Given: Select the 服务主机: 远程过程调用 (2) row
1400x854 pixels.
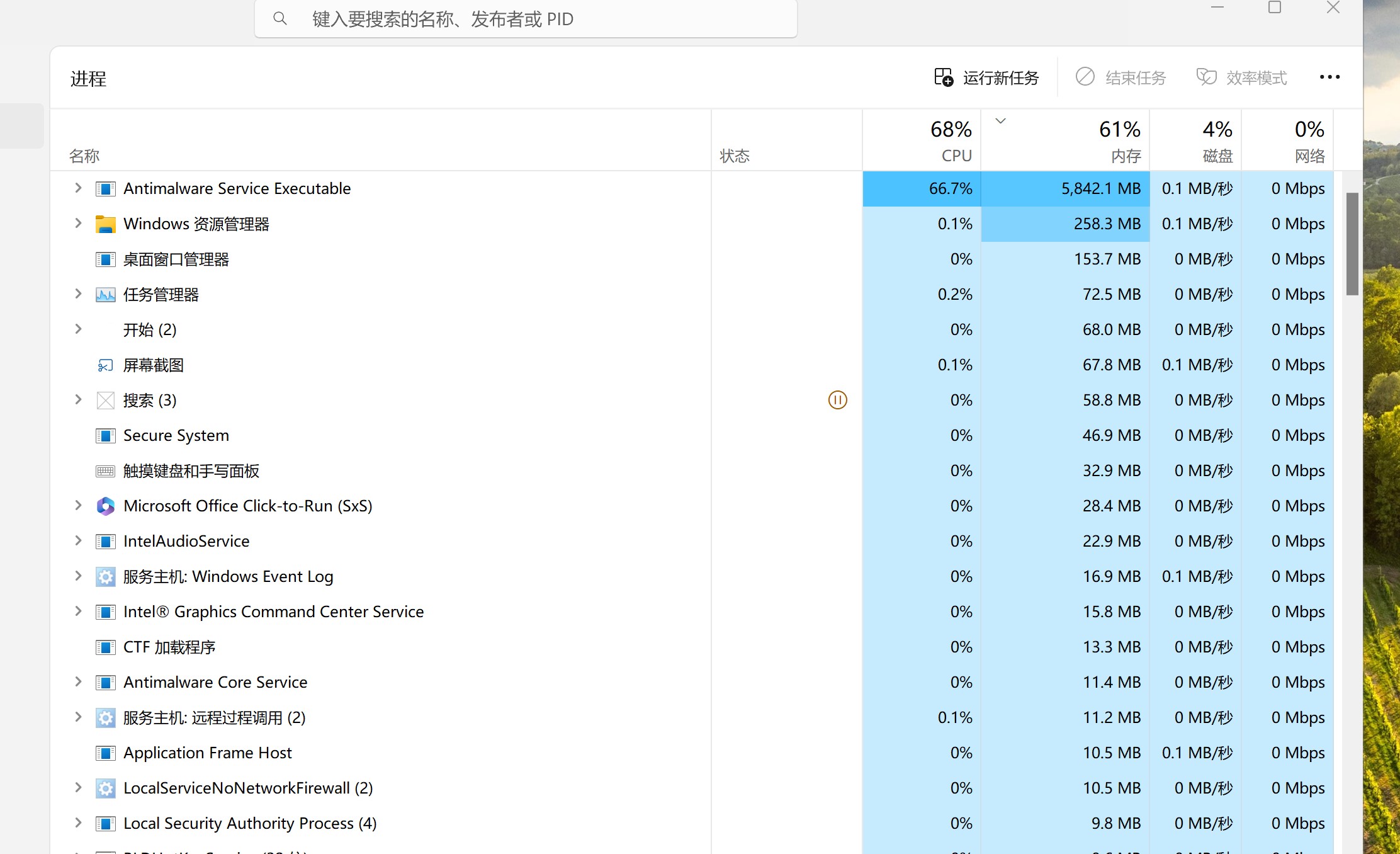Looking at the screenshot, I should (692, 718).
